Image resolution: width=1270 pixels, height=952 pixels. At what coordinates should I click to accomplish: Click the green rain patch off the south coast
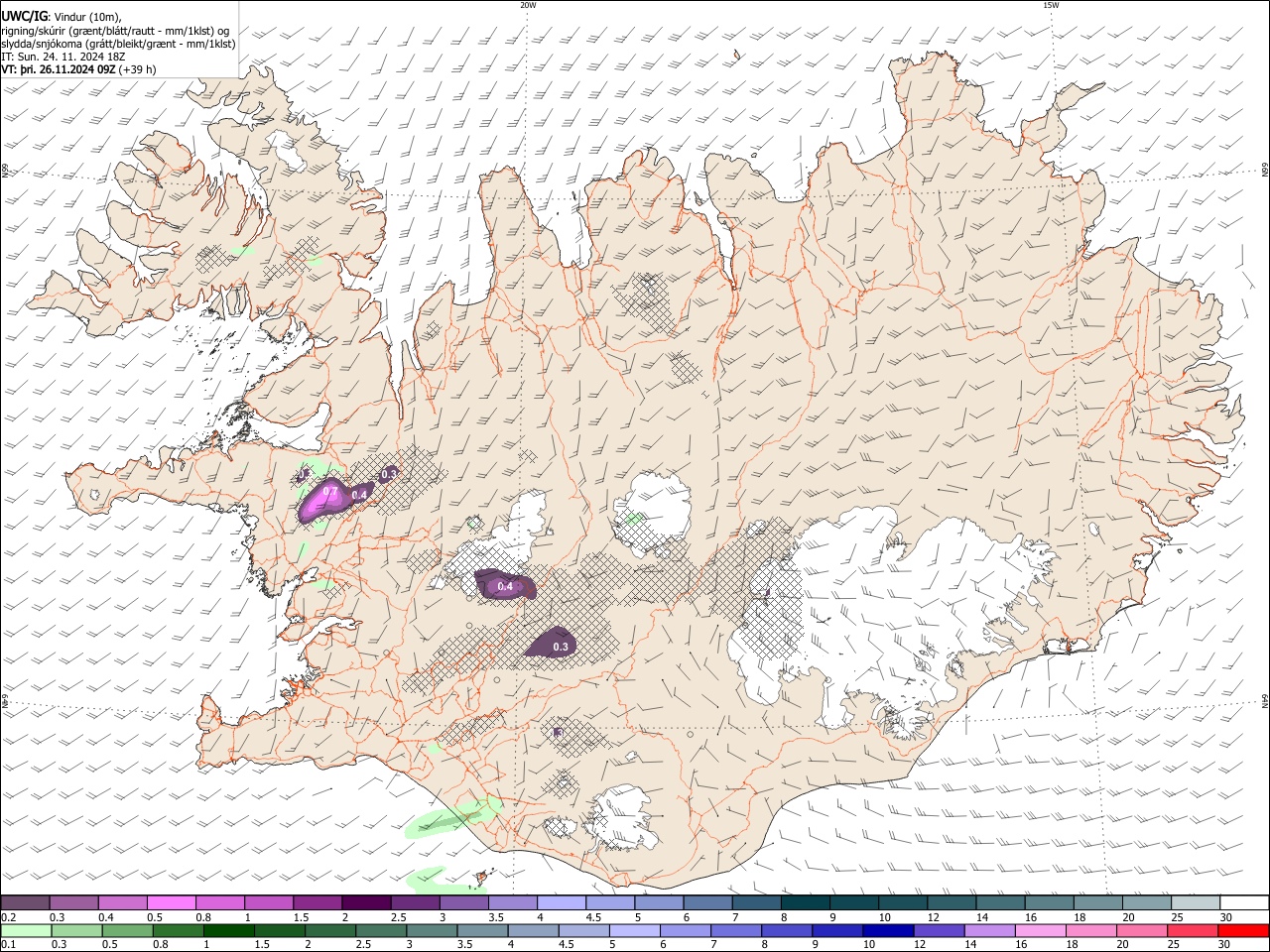click(x=451, y=819)
